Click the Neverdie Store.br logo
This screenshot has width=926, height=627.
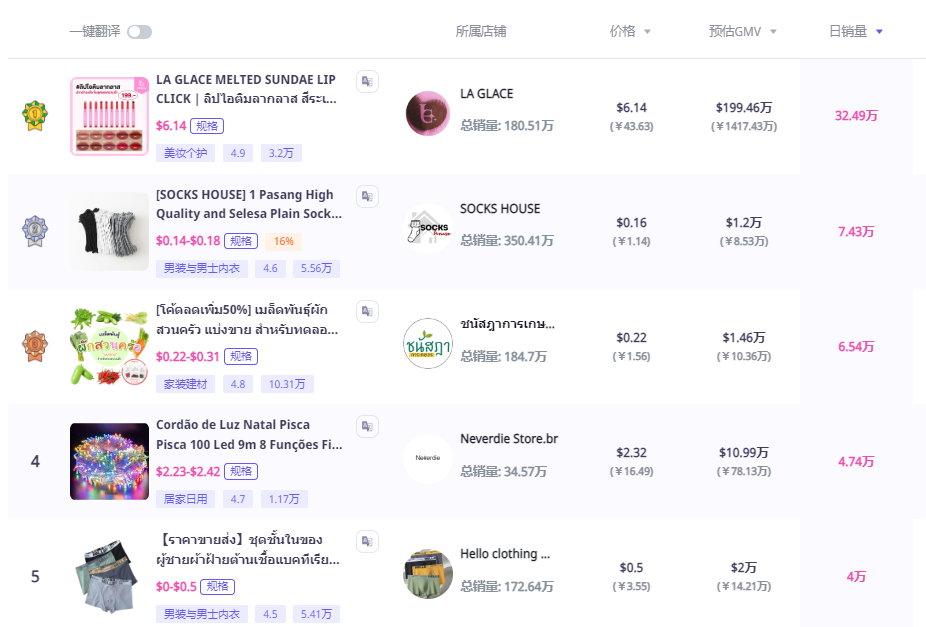tap(427, 459)
